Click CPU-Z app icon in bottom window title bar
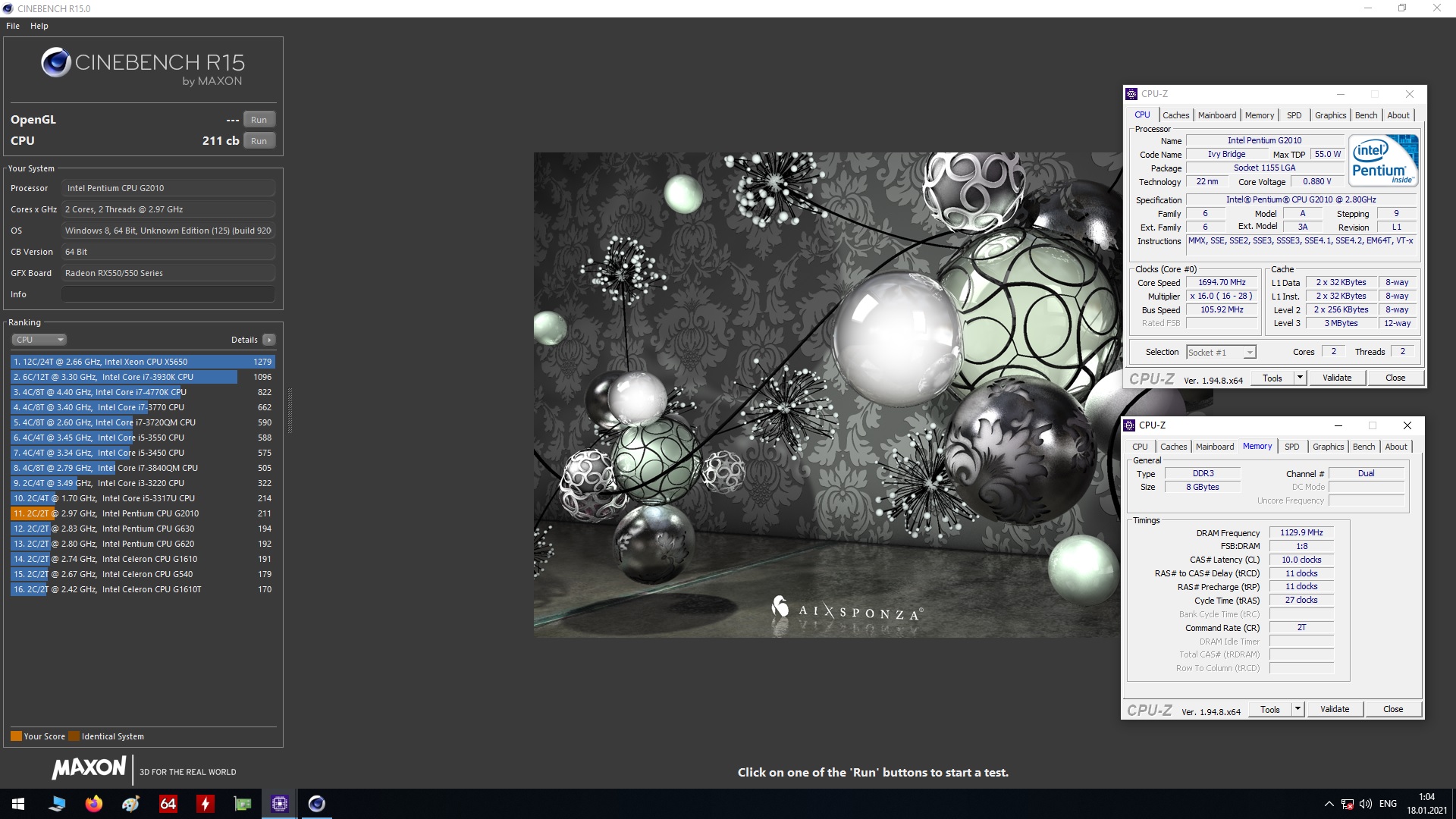This screenshot has width=1456, height=819. click(x=1129, y=425)
